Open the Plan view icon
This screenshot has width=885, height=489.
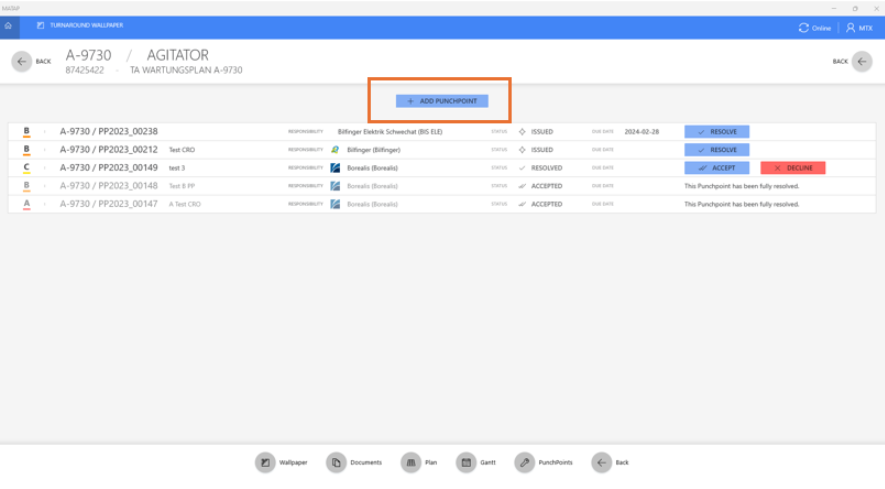click(x=409, y=462)
